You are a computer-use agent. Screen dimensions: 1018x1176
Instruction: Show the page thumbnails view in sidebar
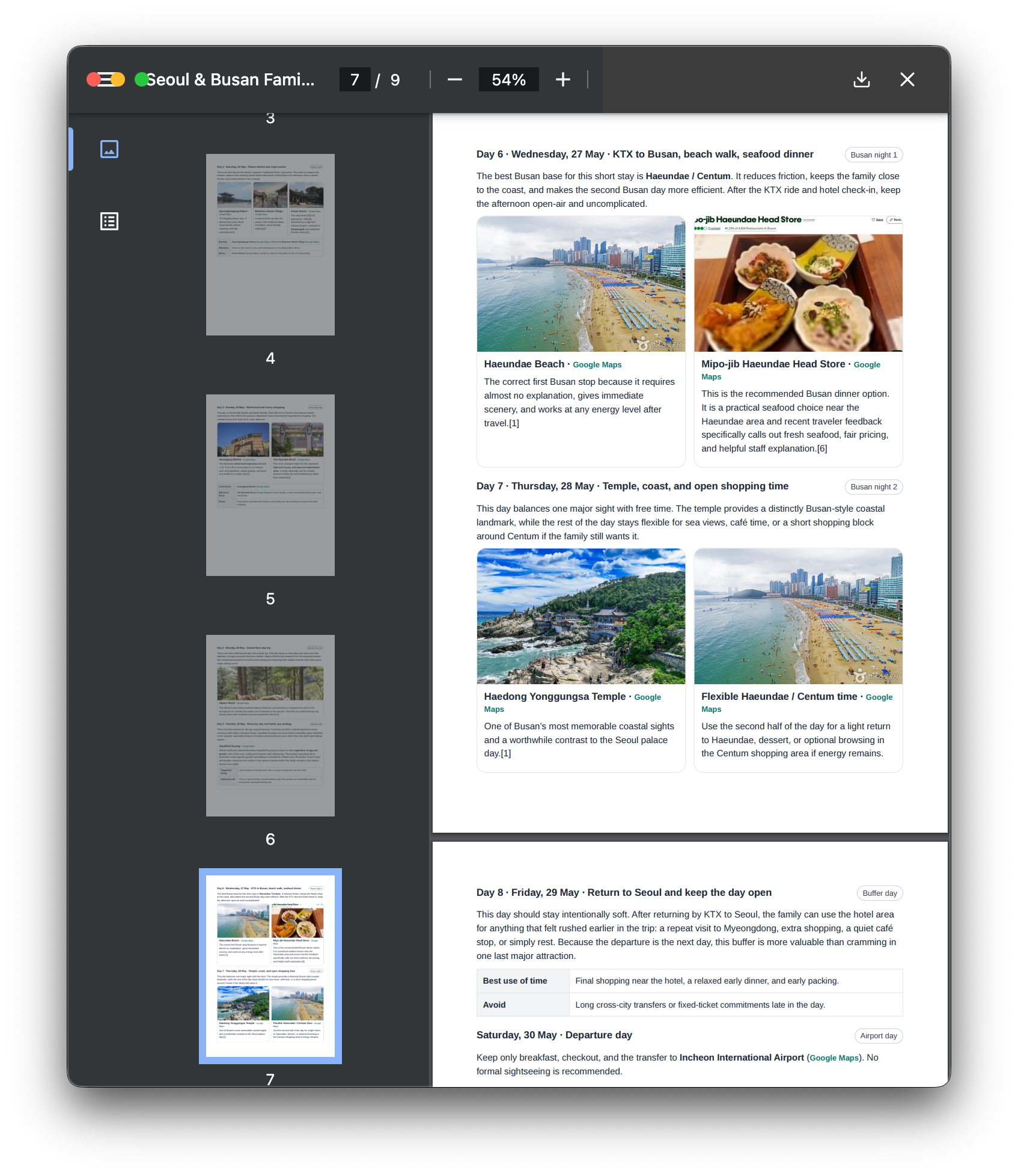pos(109,149)
